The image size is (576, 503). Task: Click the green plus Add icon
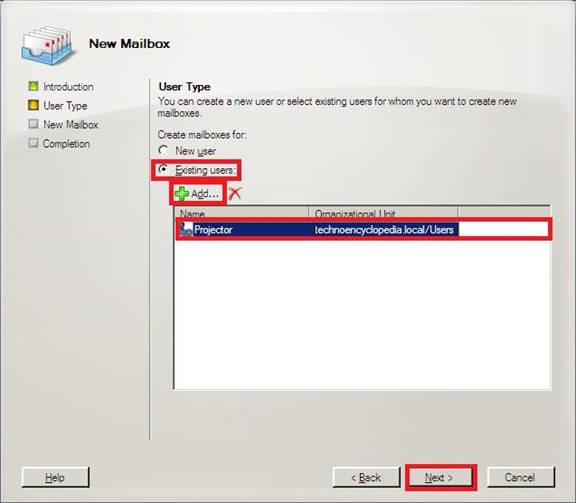(x=181, y=193)
